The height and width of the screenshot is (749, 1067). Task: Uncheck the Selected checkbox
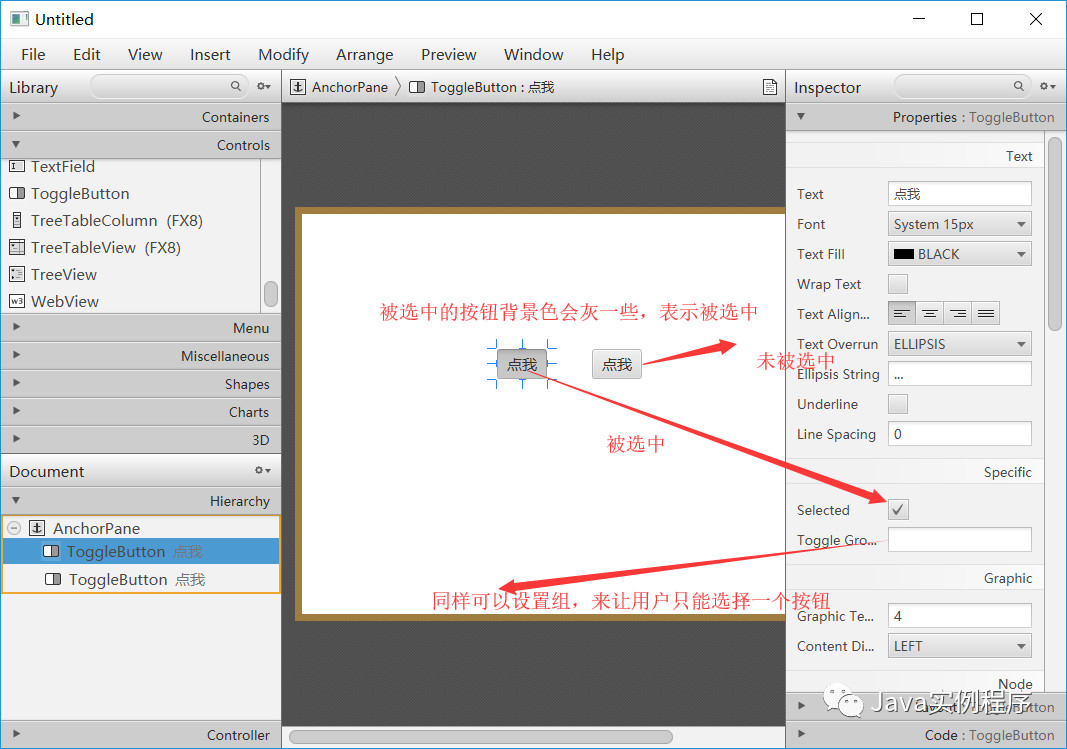point(897,509)
